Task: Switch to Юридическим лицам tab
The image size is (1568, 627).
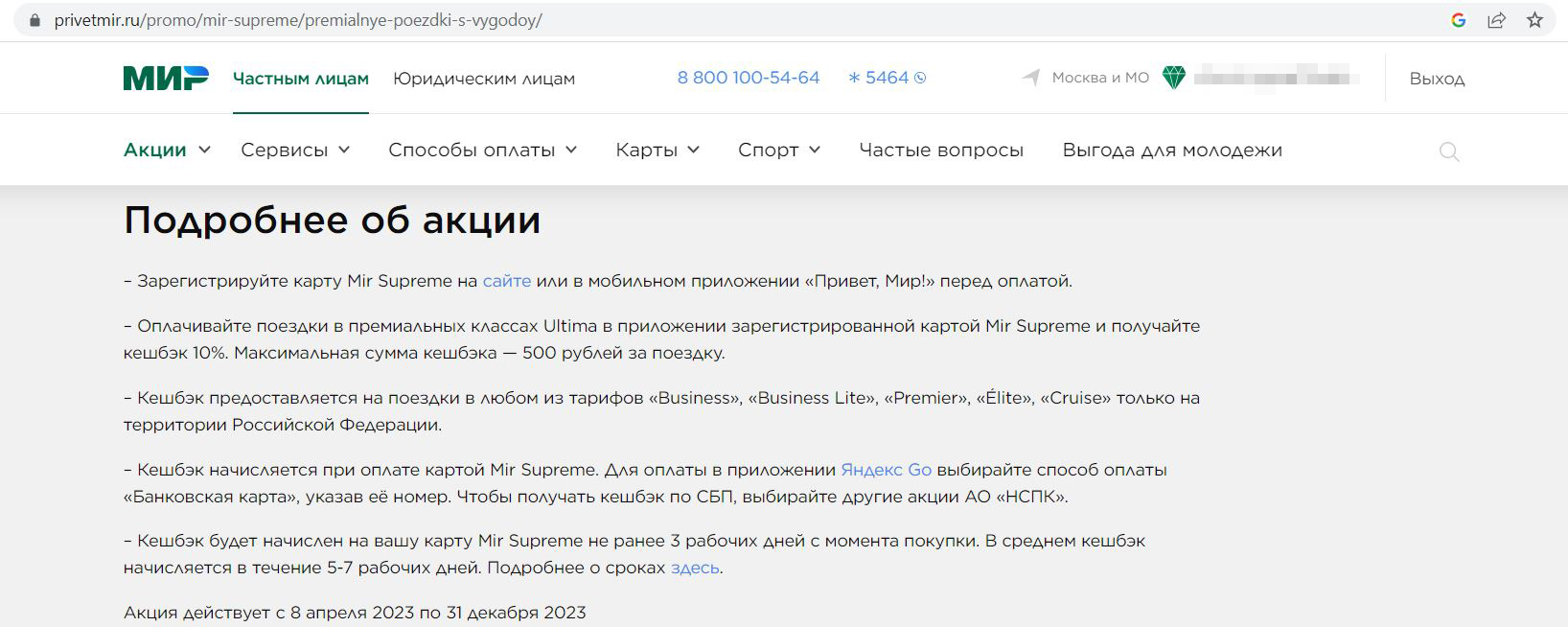Action: click(x=484, y=79)
